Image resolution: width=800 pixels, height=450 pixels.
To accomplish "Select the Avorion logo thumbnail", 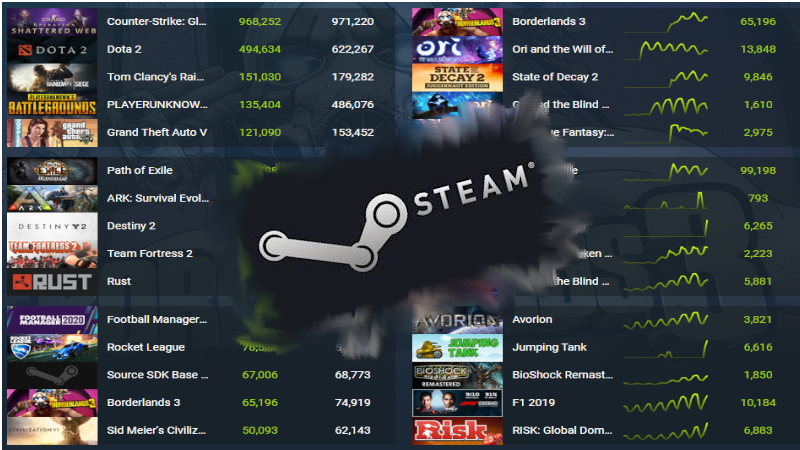I will pyautogui.click(x=457, y=320).
